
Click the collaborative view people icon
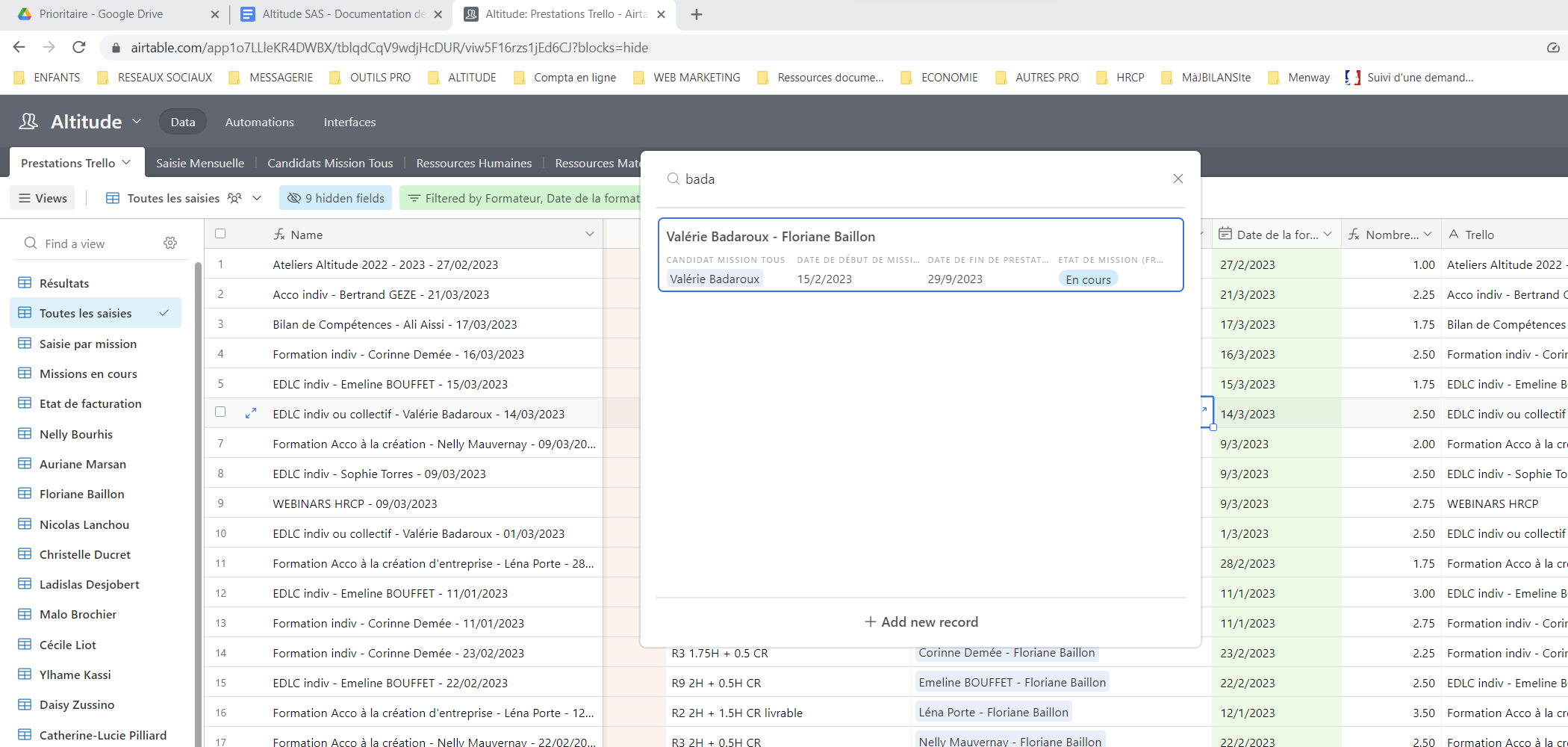point(234,198)
